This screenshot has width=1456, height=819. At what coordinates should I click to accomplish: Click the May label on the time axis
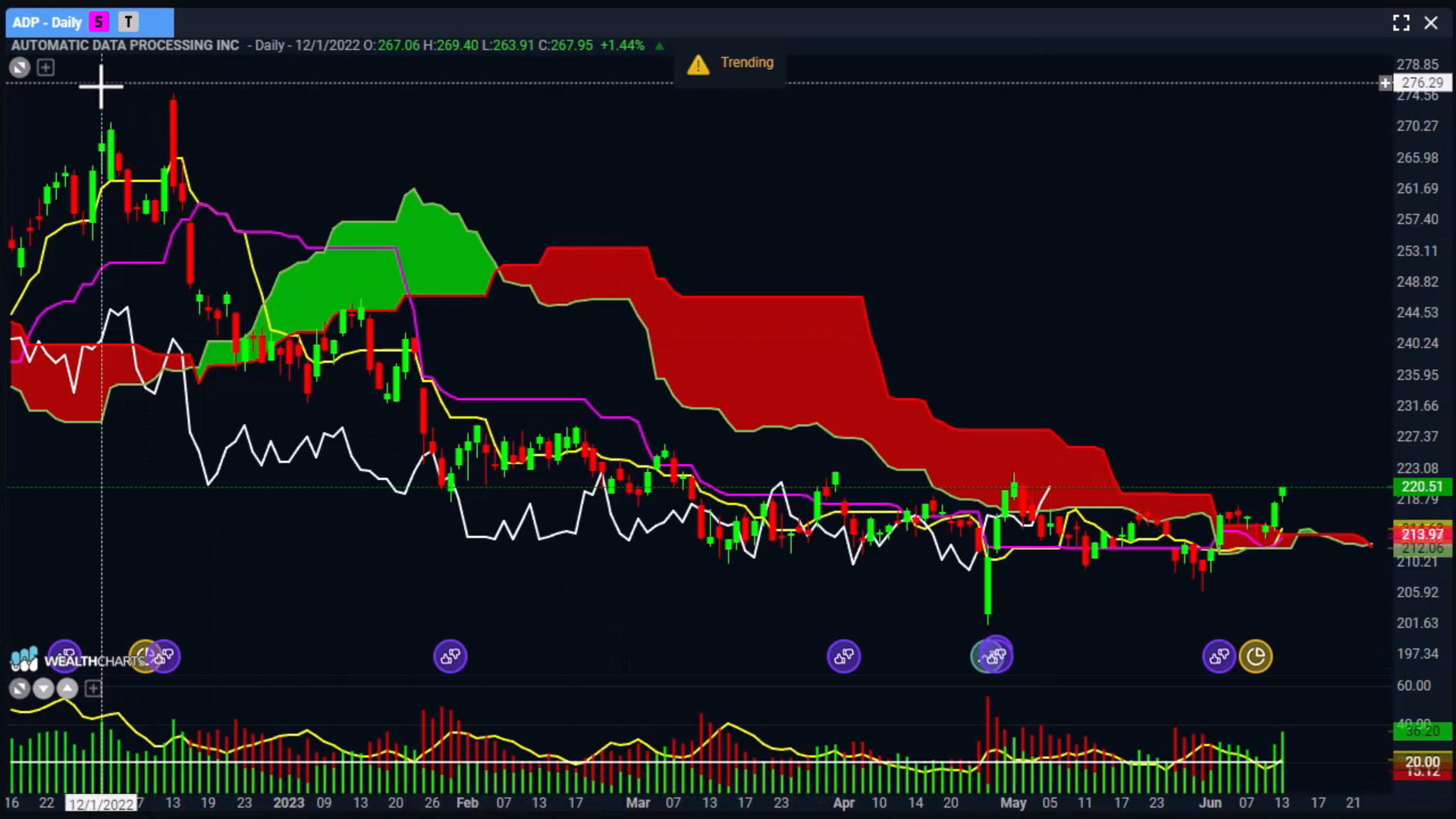point(1013,802)
